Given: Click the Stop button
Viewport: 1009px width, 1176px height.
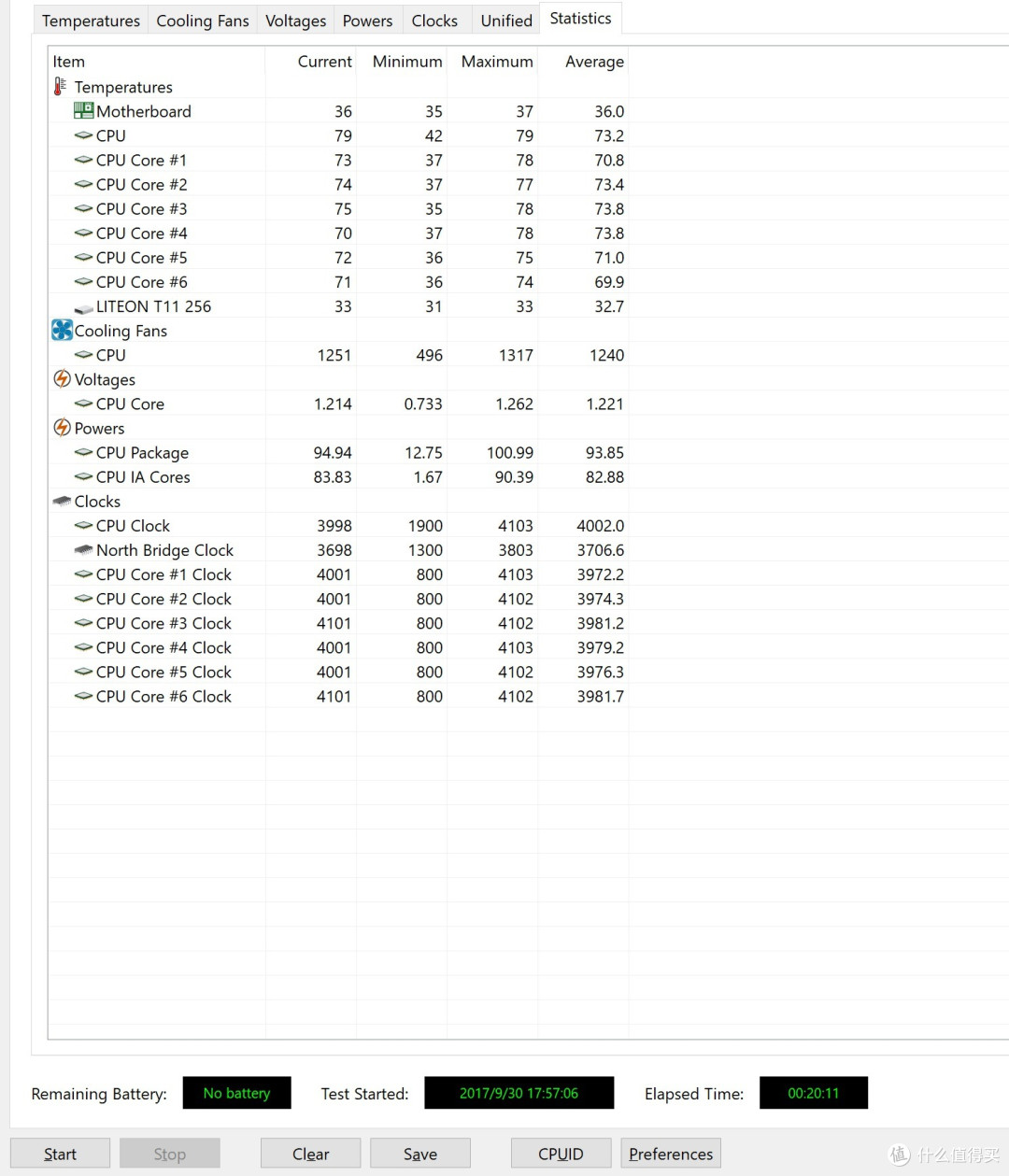Looking at the screenshot, I should pos(170,1154).
